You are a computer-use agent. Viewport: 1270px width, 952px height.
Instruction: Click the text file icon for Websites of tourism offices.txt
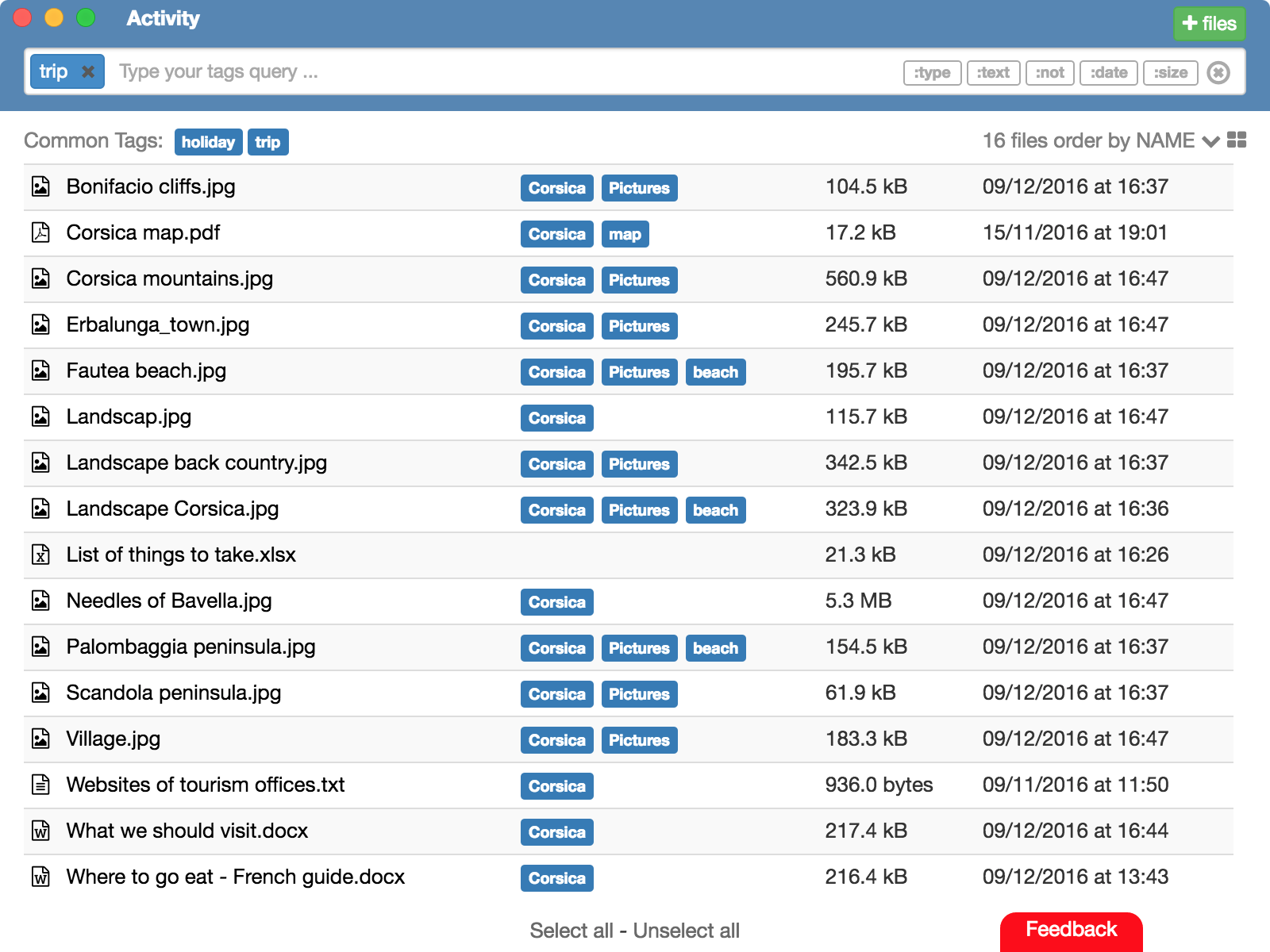tap(40, 785)
